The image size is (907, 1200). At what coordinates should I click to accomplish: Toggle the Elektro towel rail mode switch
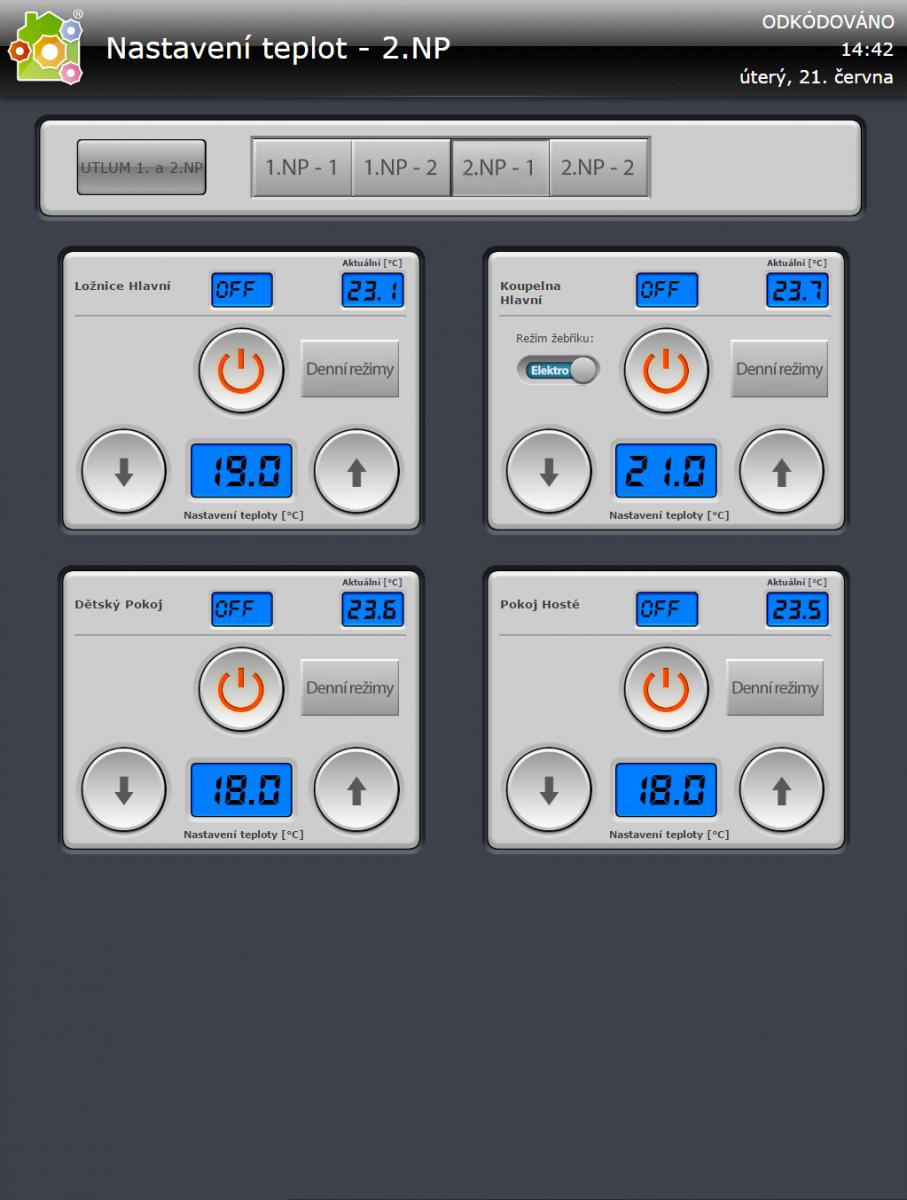(557, 370)
